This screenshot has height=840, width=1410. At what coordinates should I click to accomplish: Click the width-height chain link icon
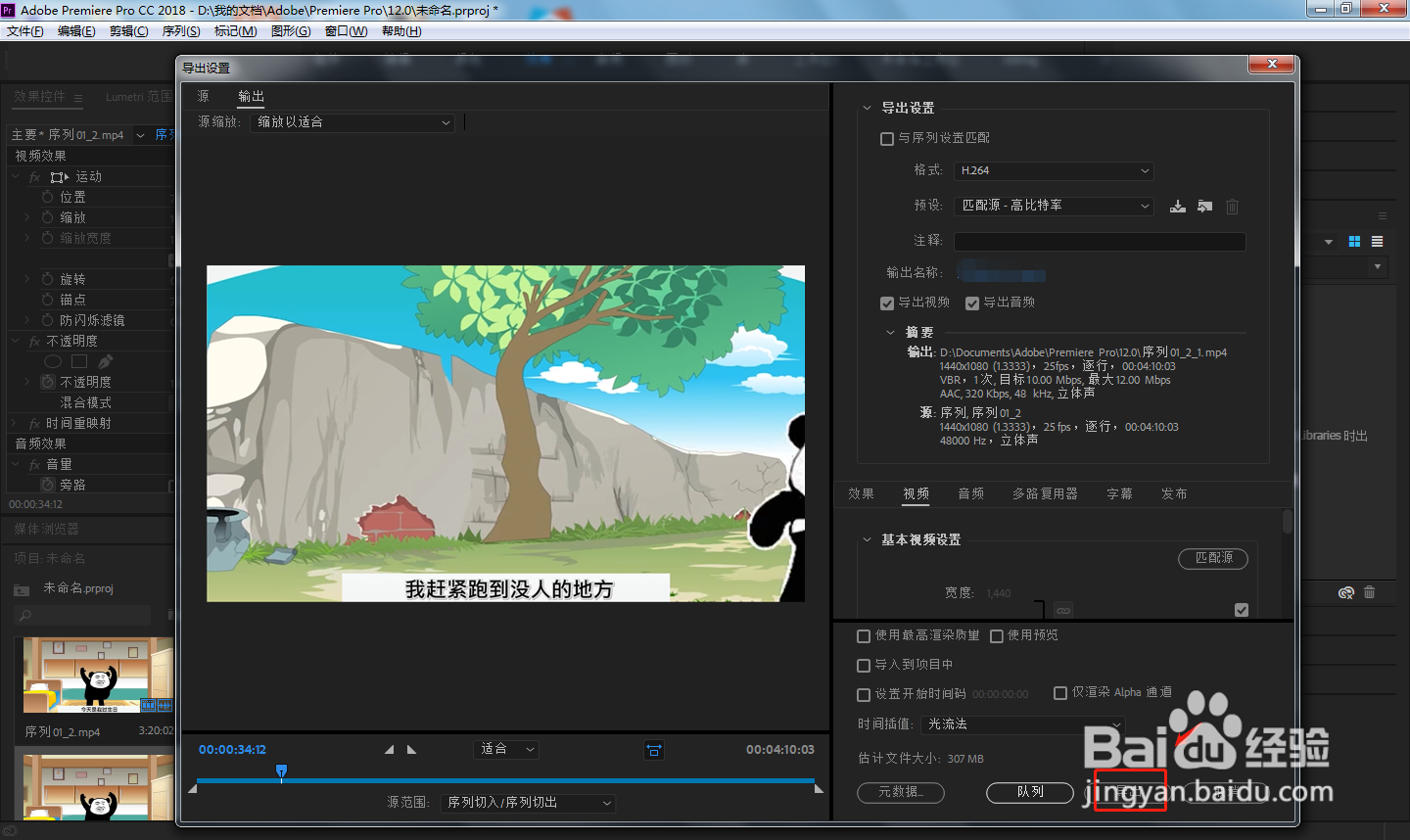tap(1063, 610)
